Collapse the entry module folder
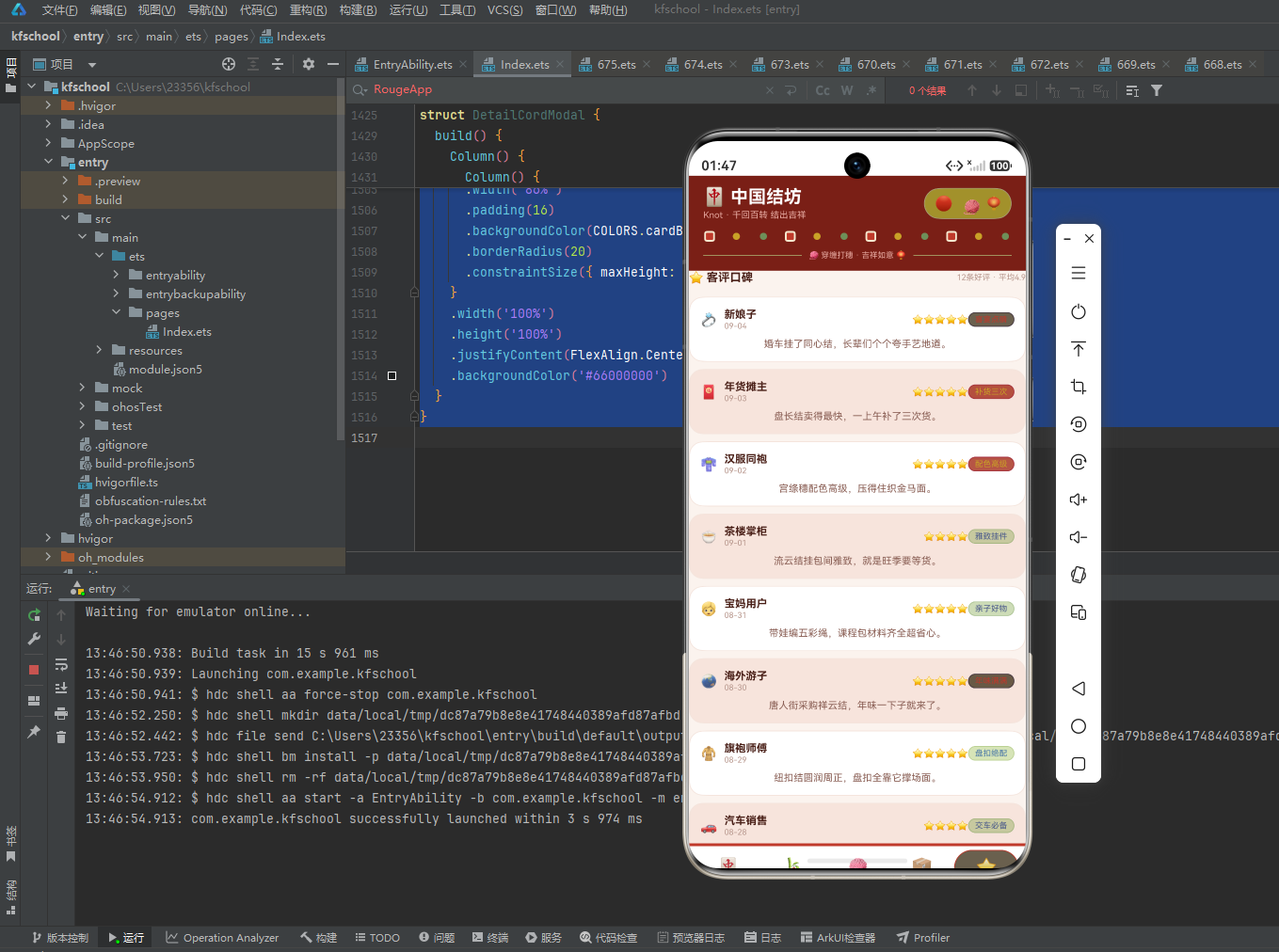Viewport: 1279px width, 952px height. (x=48, y=162)
